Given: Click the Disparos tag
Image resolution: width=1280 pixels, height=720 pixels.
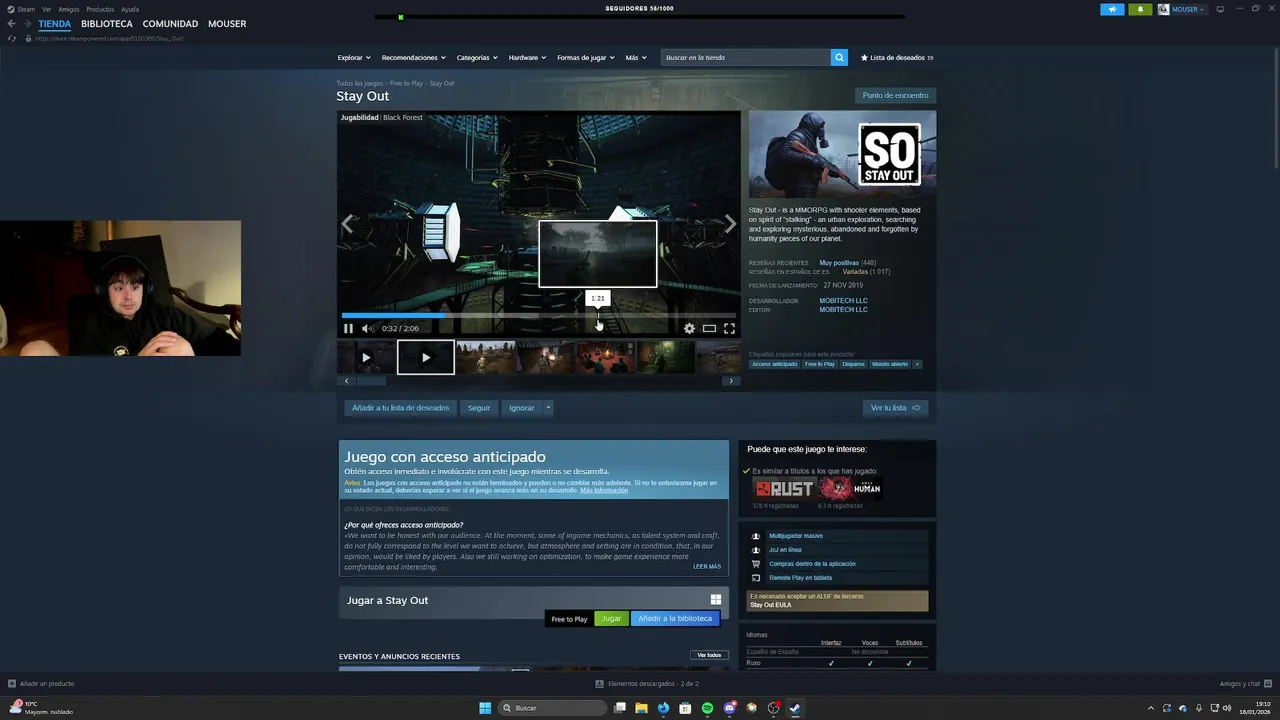Looking at the screenshot, I should coord(853,364).
